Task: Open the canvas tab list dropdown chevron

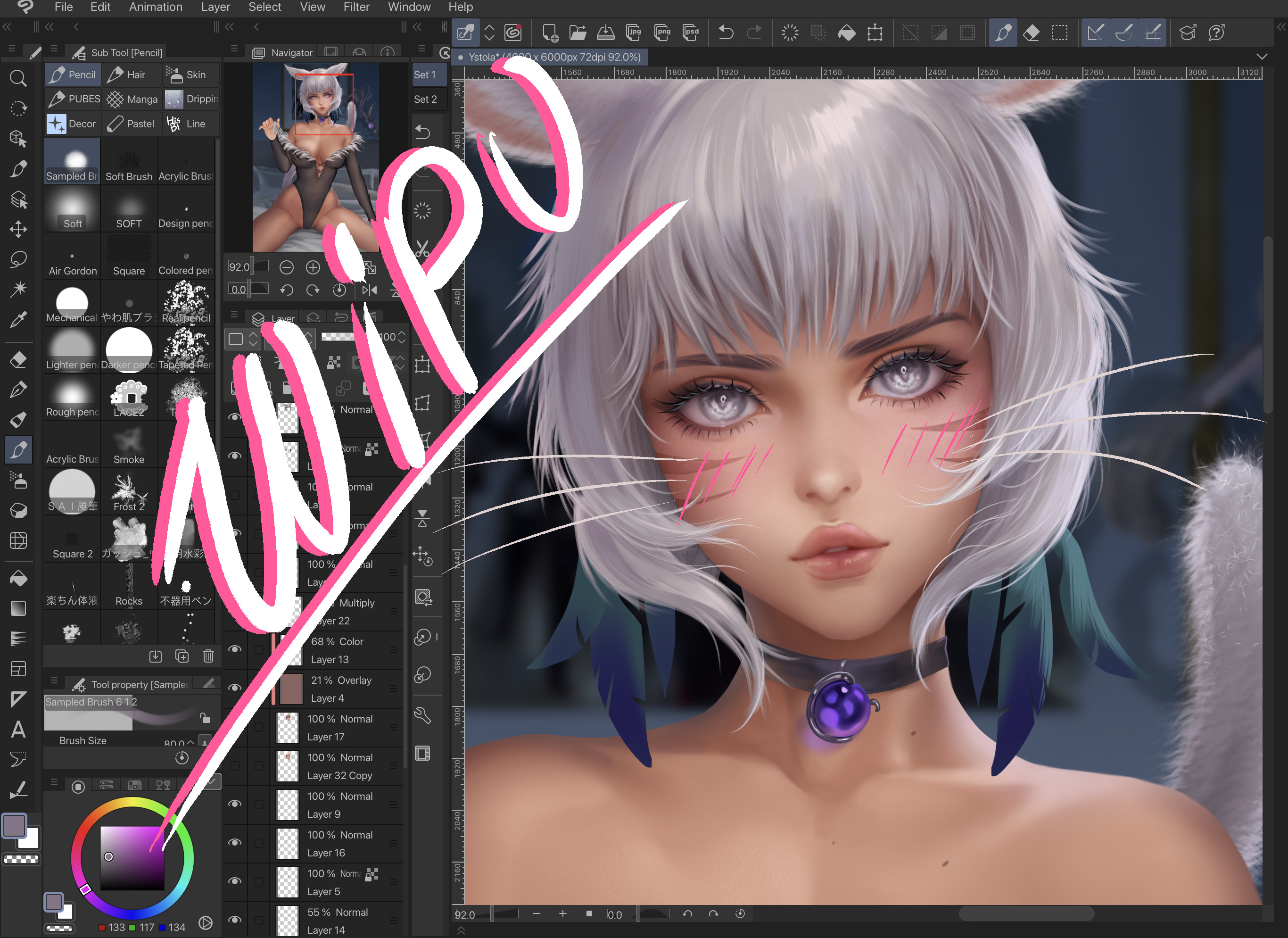Action: coord(1262,57)
